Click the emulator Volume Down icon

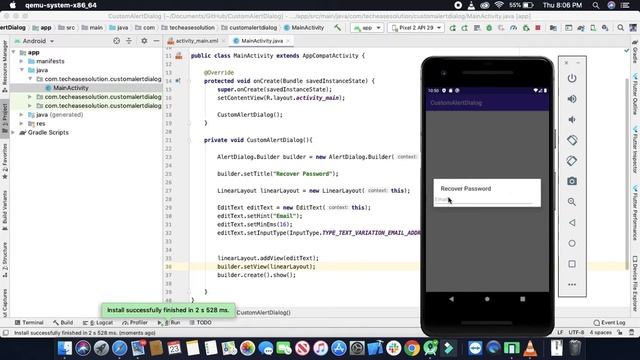pos(572,120)
